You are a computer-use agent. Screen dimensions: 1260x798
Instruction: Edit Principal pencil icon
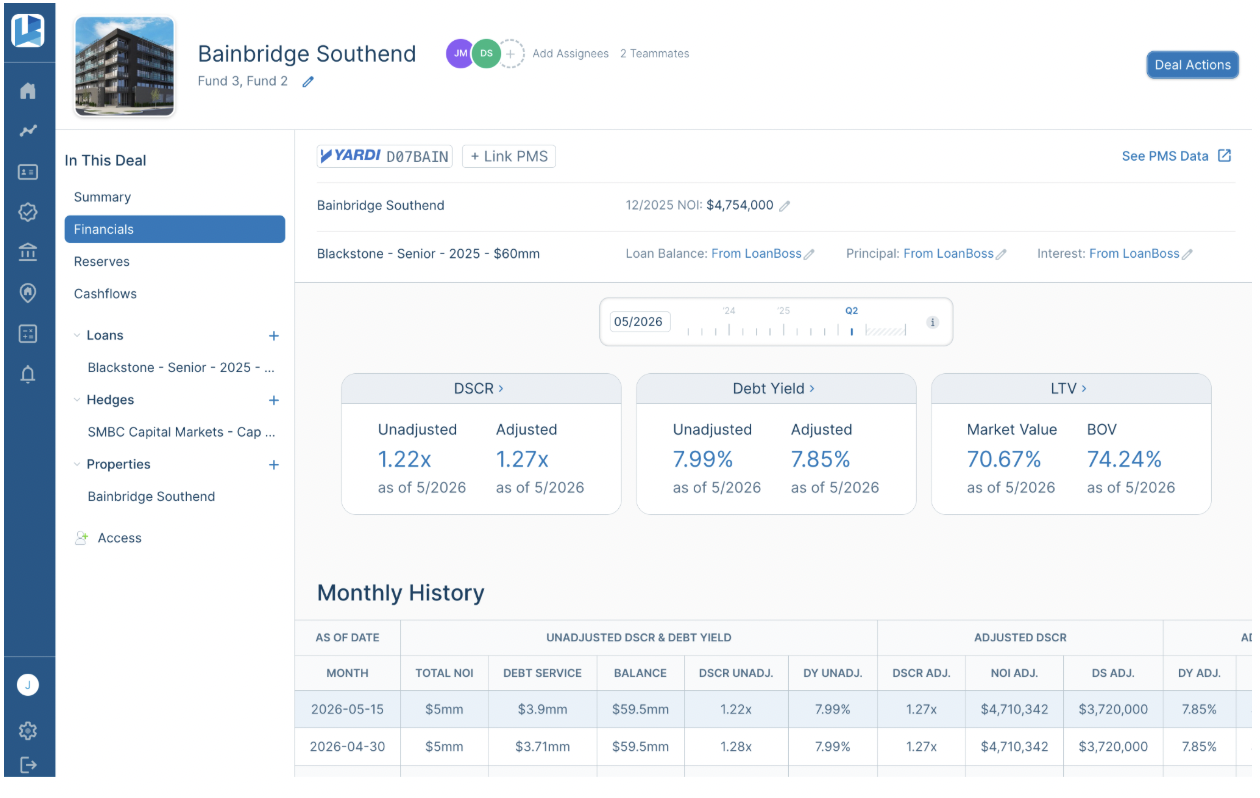(x=1001, y=255)
